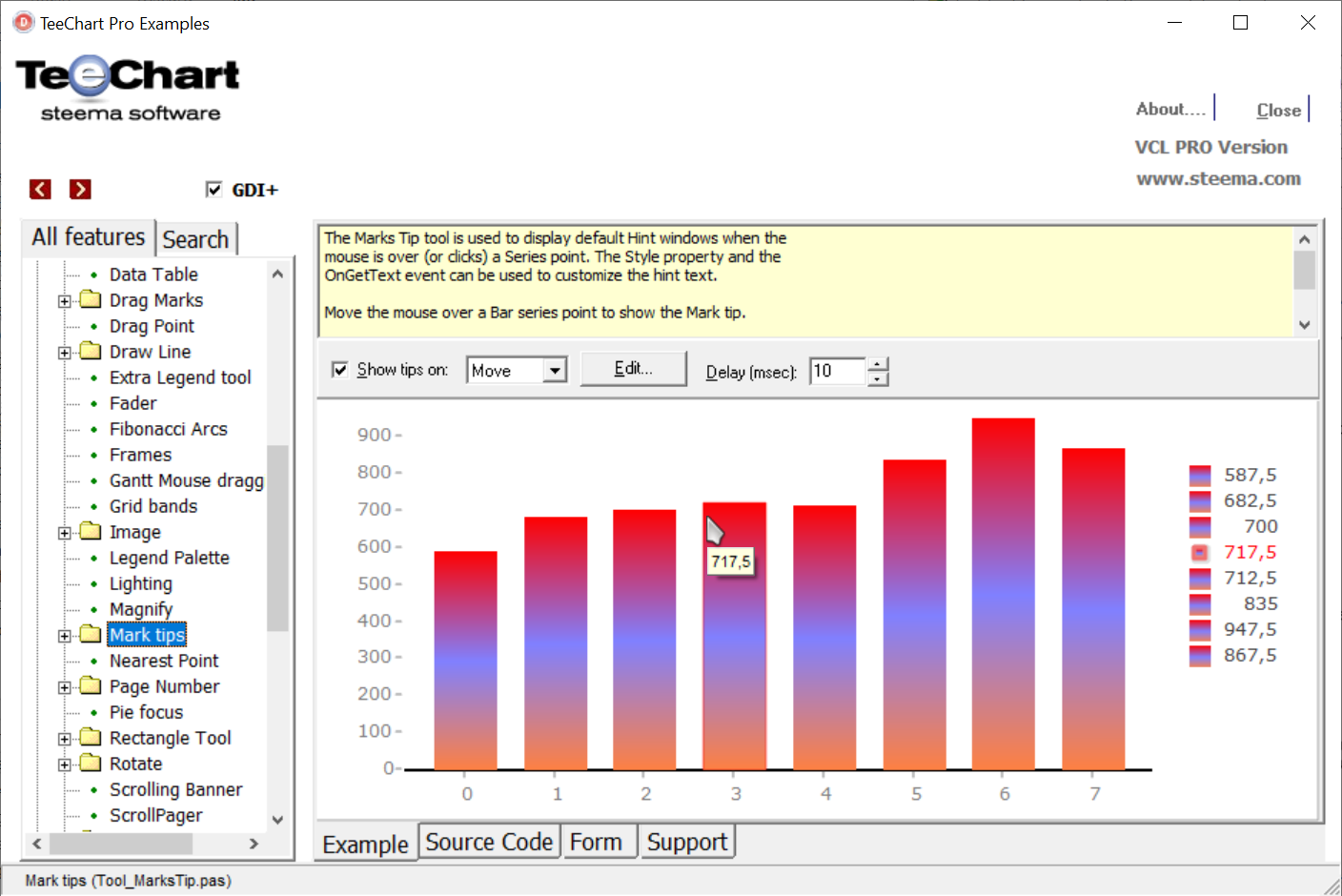This screenshot has width=1342, height=896.
Task: Click the feature tree scroll-down arrow
Action: 277,820
